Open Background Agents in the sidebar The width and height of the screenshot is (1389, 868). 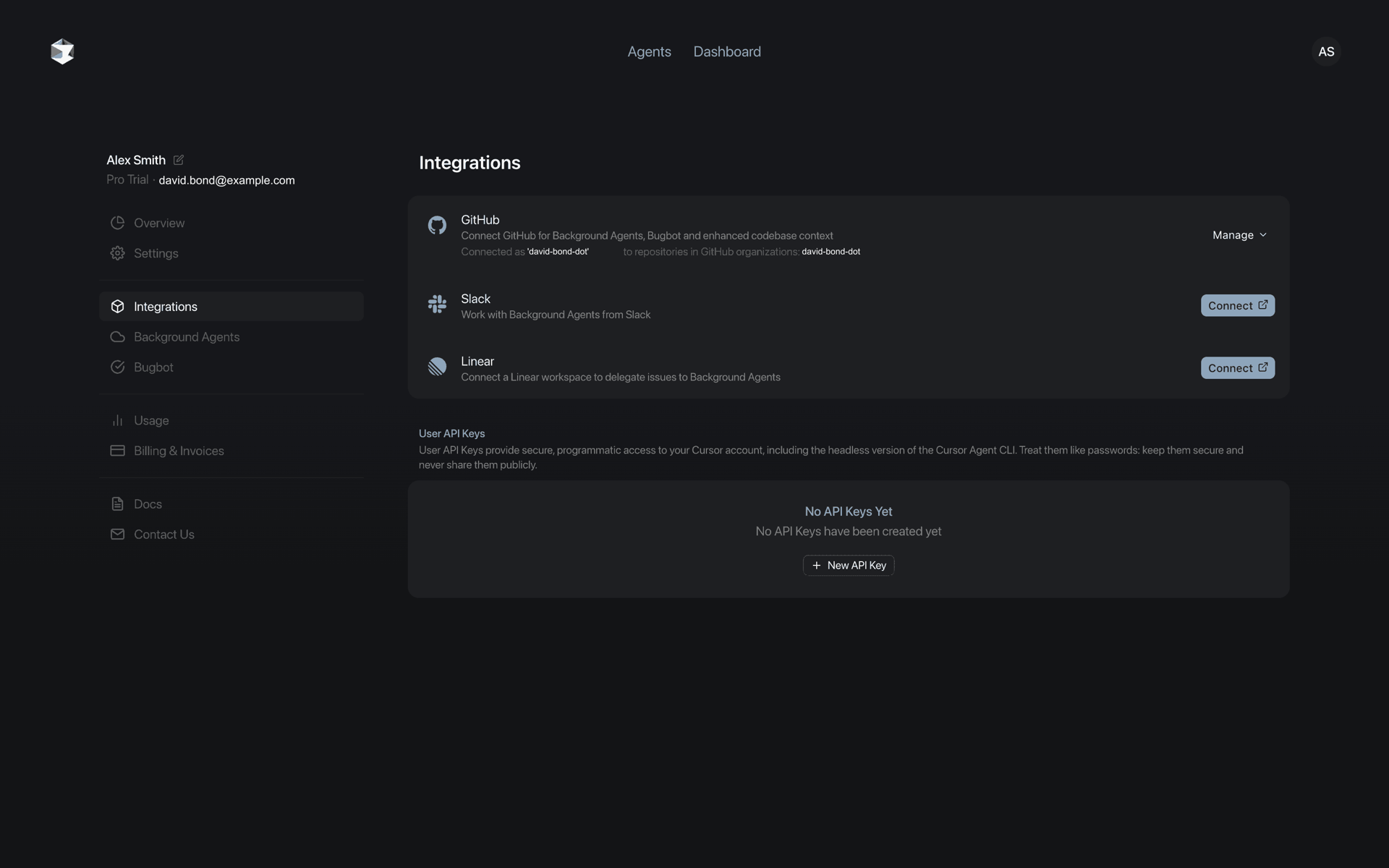point(231,337)
